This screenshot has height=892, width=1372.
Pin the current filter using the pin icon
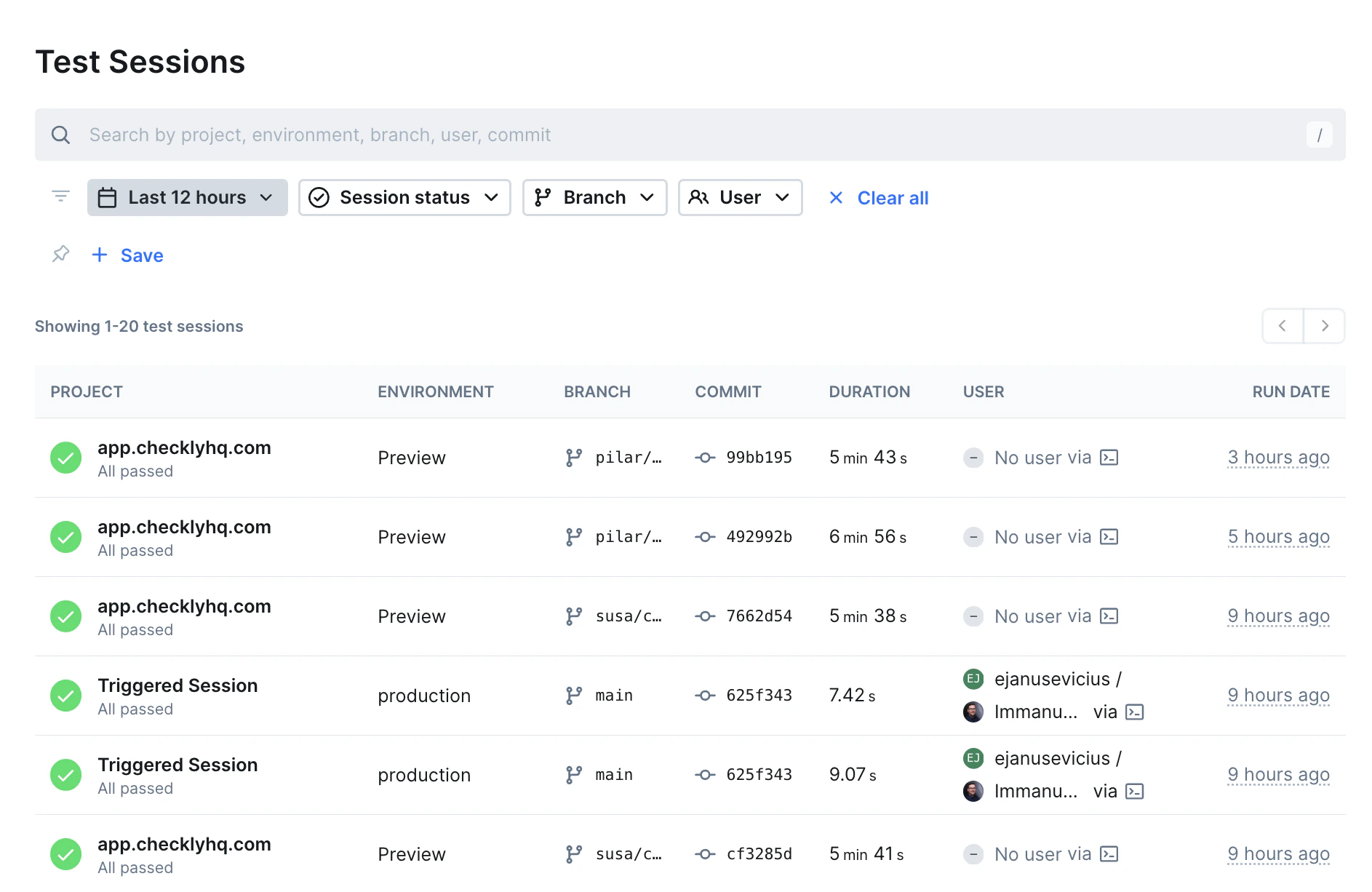tap(60, 255)
